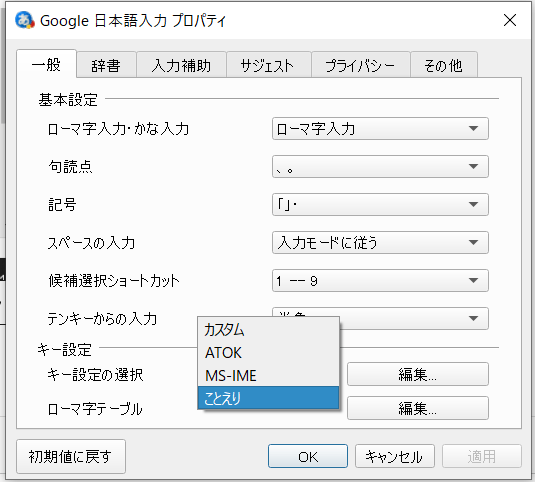Viewport: 535px width, 482px height.
Task: Click the キー設定 section heading
Action: pyautogui.click(x=64, y=349)
